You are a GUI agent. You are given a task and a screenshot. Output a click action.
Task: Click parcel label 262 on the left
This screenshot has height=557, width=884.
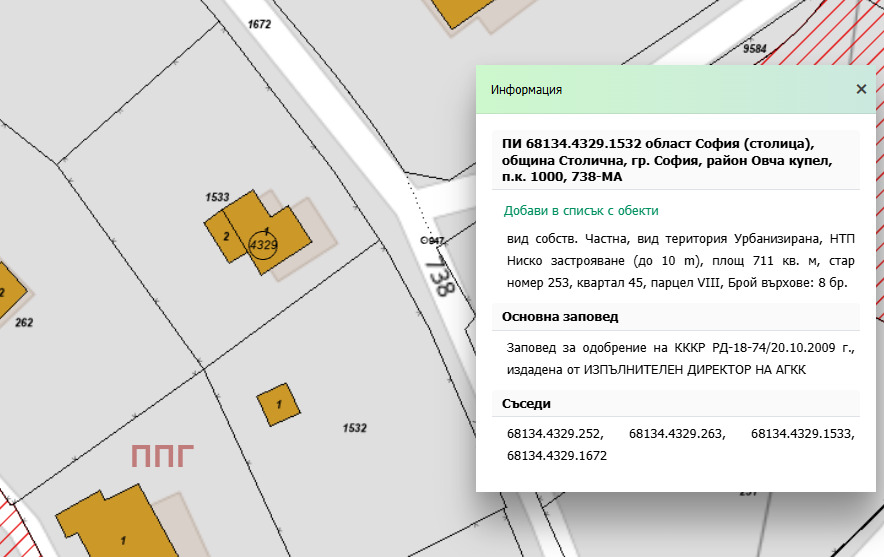tap(24, 322)
